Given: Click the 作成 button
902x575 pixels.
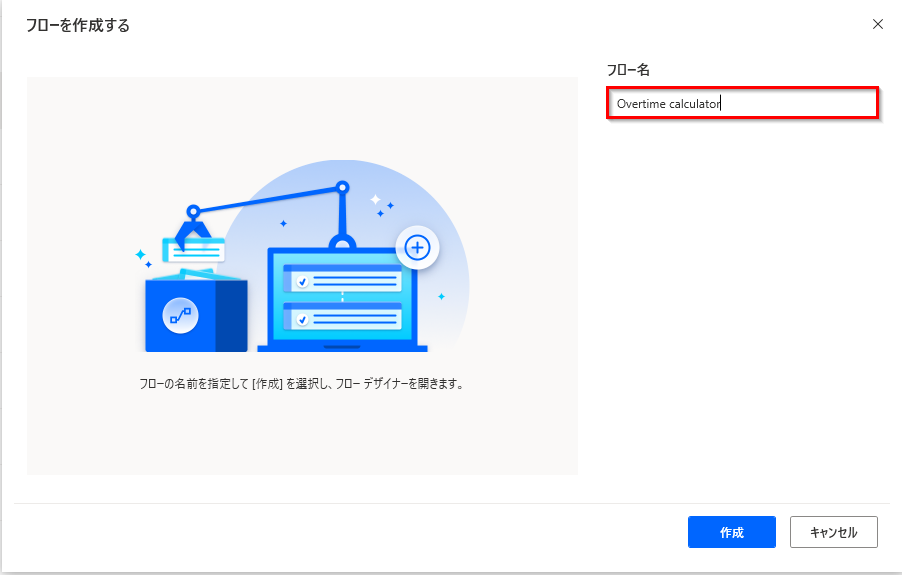Looking at the screenshot, I should coord(732,532).
